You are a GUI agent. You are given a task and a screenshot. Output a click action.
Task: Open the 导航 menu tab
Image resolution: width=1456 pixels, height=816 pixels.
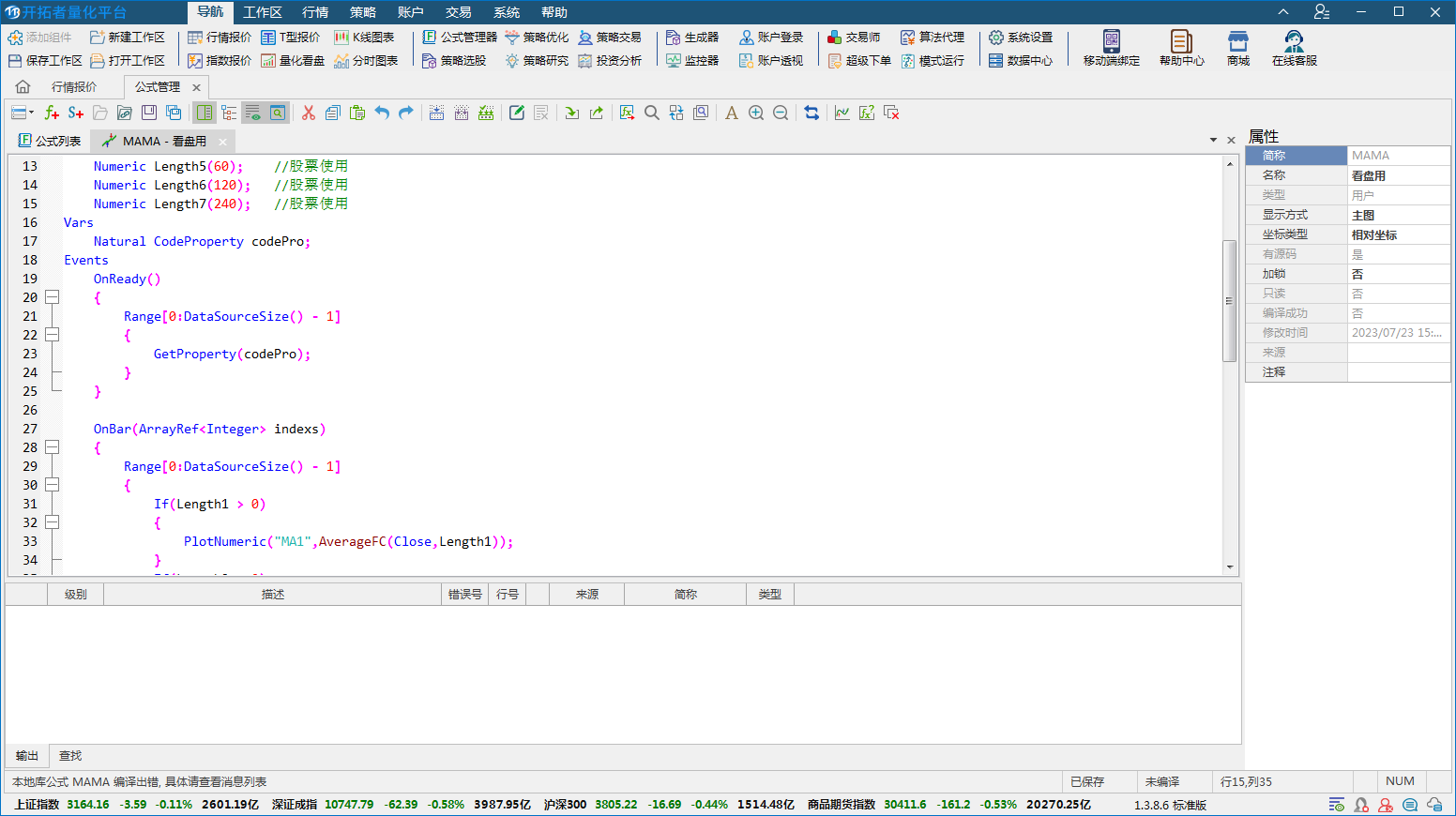[210, 12]
